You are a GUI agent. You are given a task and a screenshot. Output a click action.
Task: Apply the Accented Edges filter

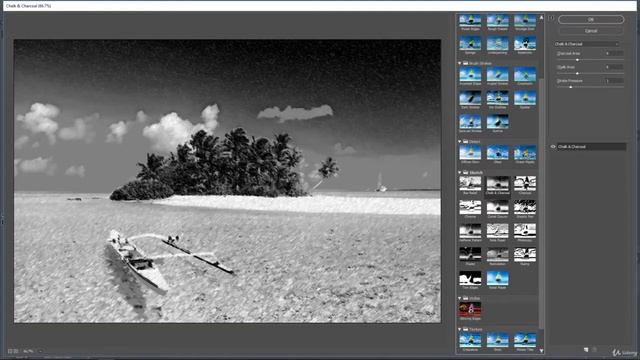click(470, 74)
